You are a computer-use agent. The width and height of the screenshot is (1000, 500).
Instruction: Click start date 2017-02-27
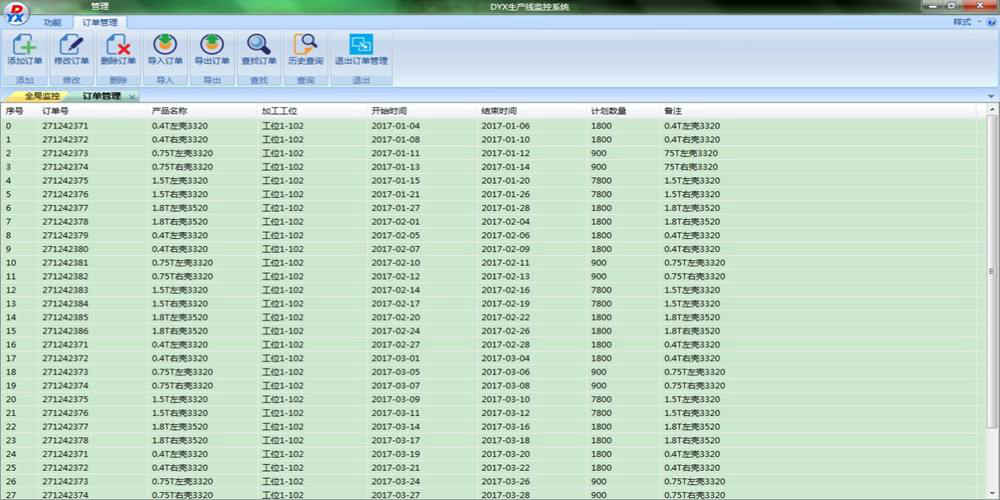tap(396, 344)
